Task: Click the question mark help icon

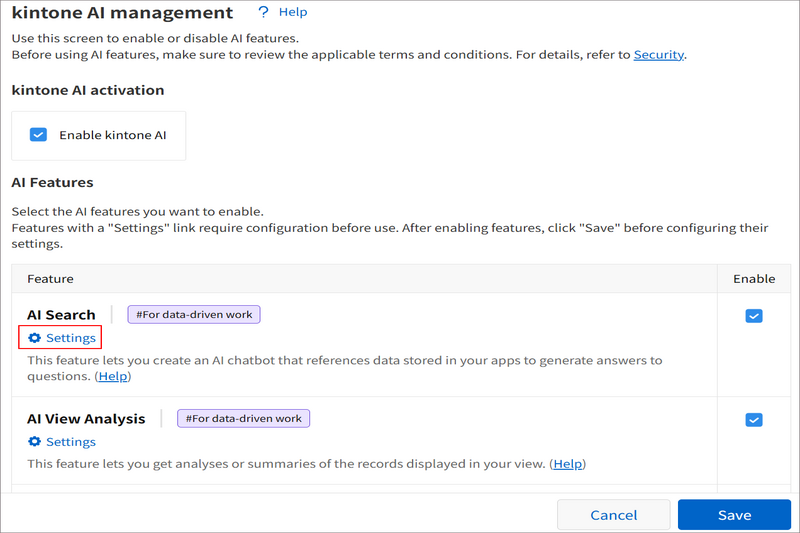Action: (263, 12)
